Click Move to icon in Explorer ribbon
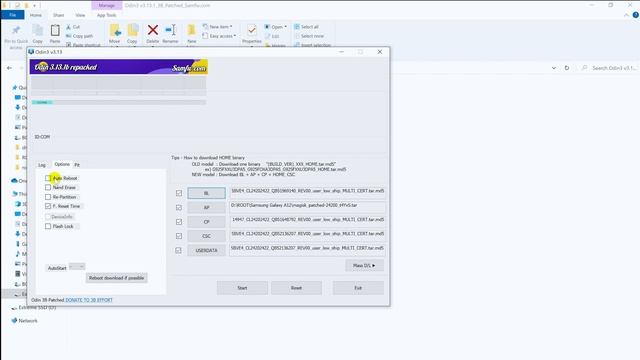This screenshot has height=360, width=640. pos(115,31)
